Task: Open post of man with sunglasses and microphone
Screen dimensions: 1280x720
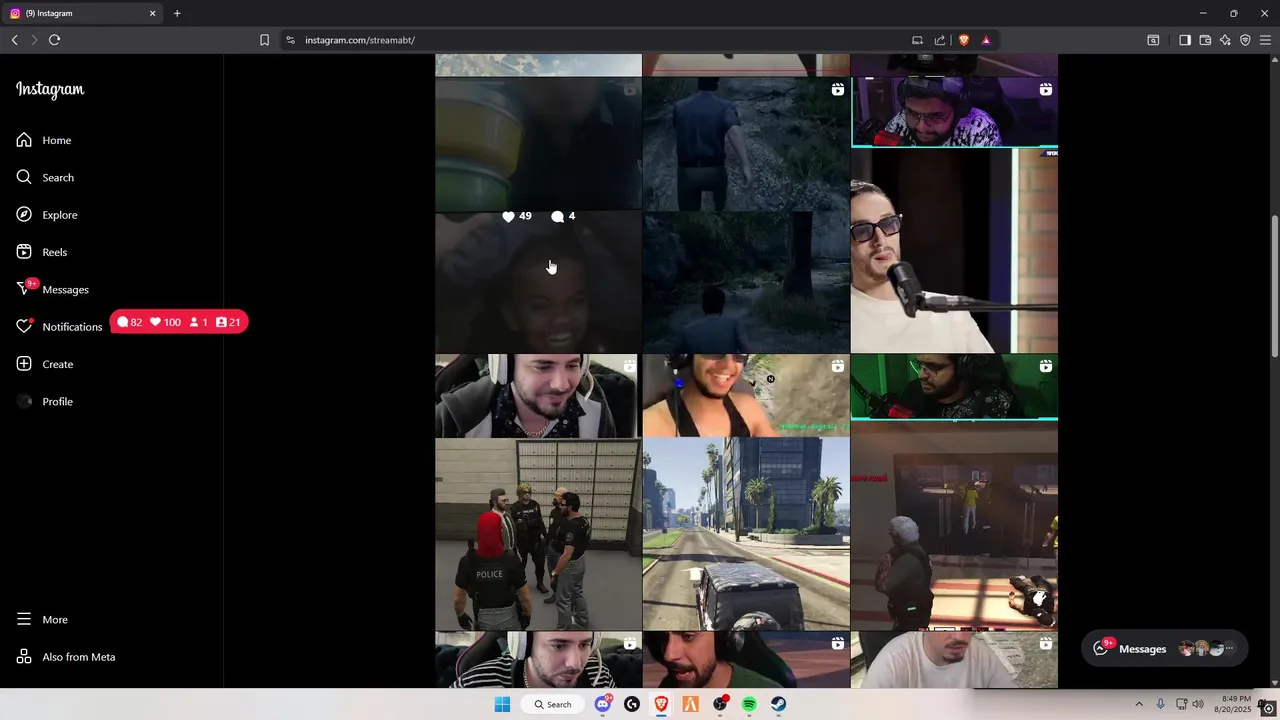Action: (x=954, y=215)
